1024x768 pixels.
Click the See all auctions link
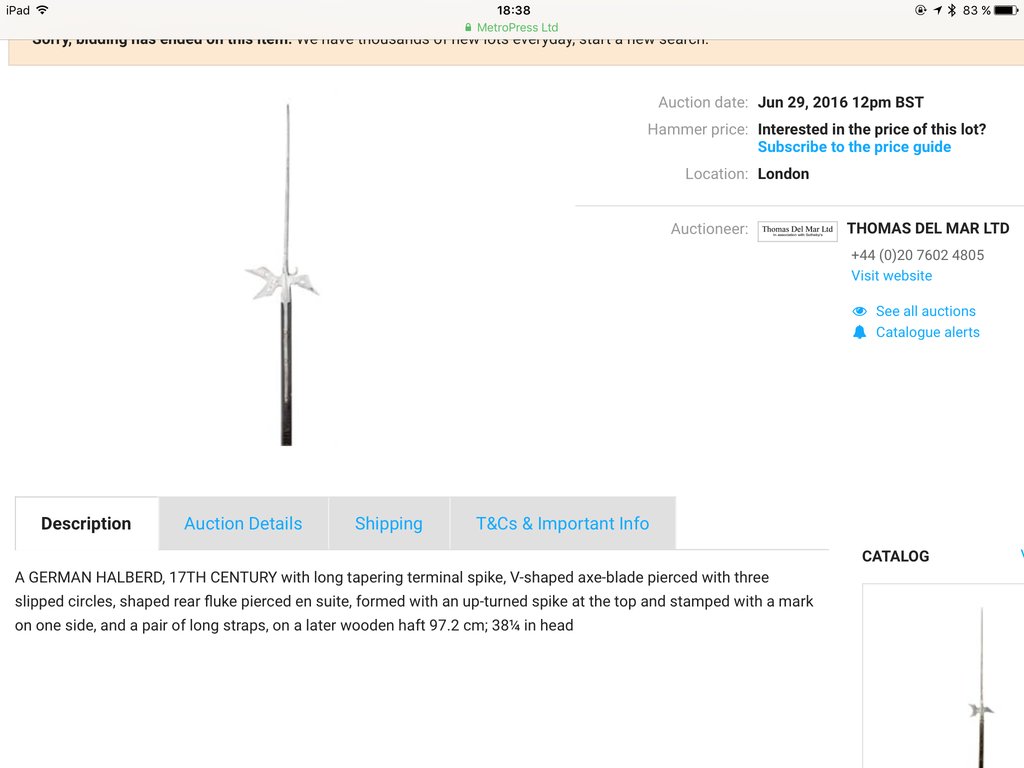(925, 312)
